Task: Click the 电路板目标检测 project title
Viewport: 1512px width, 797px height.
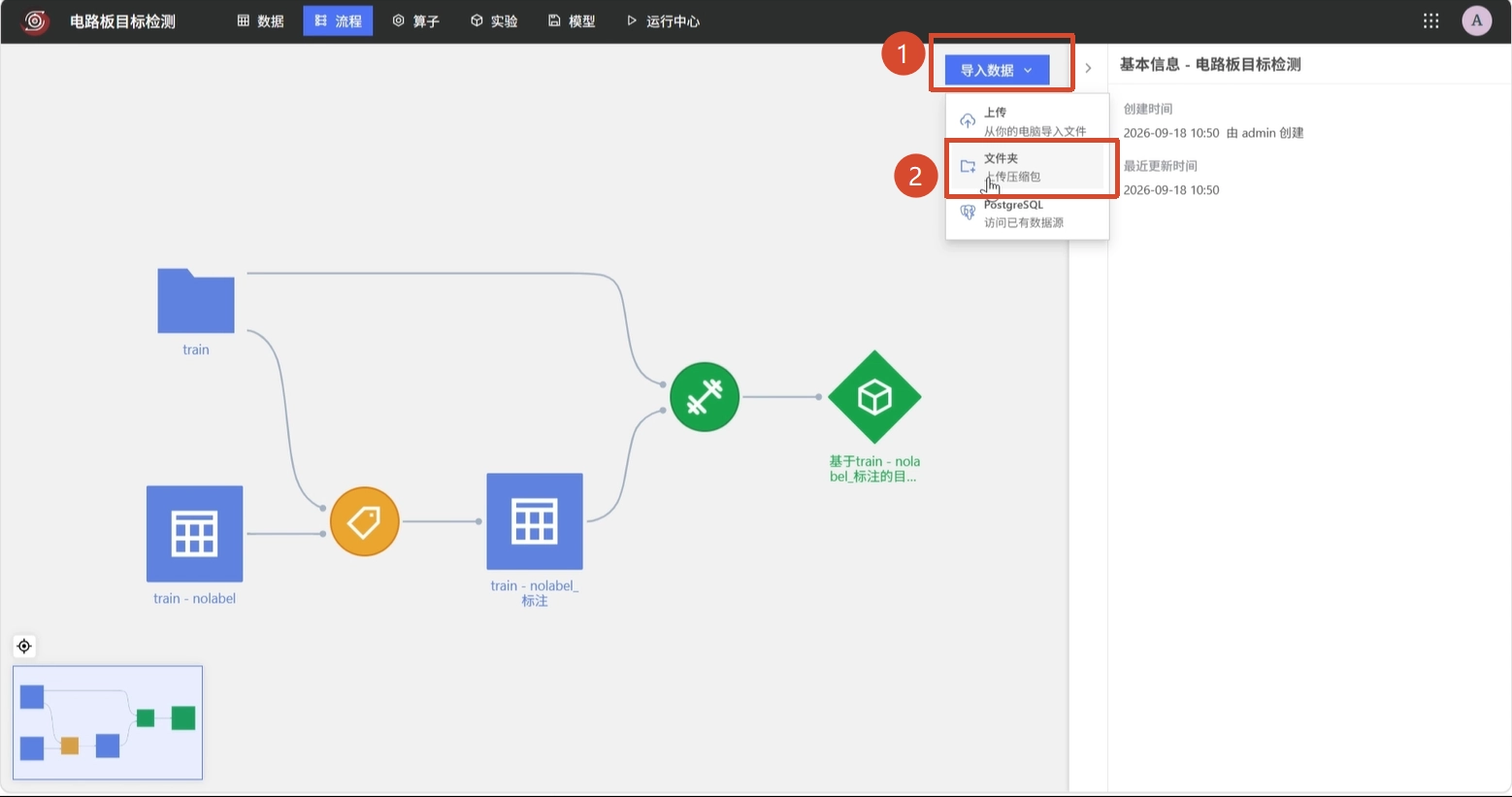Action: [122, 21]
